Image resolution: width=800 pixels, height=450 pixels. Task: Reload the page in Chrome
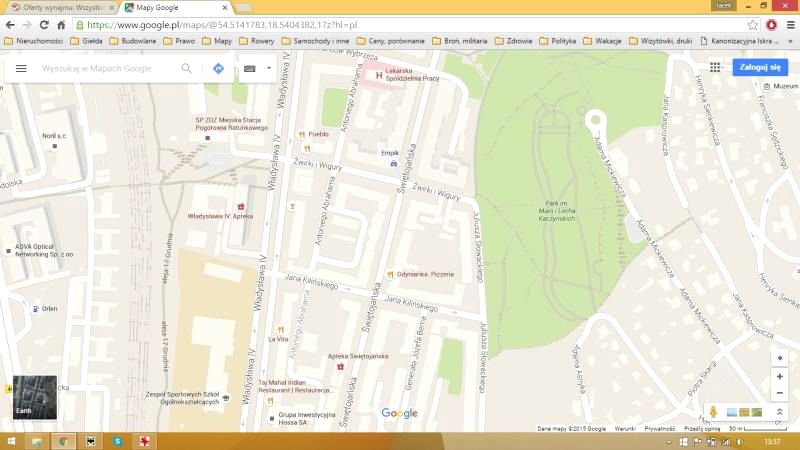pos(45,24)
